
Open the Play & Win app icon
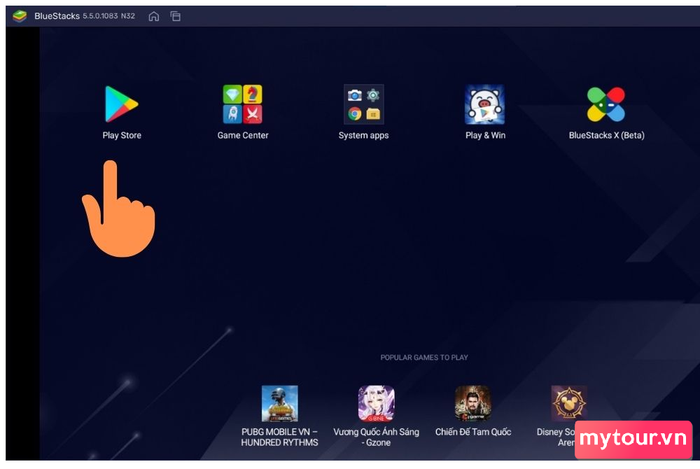(x=485, y=104)
